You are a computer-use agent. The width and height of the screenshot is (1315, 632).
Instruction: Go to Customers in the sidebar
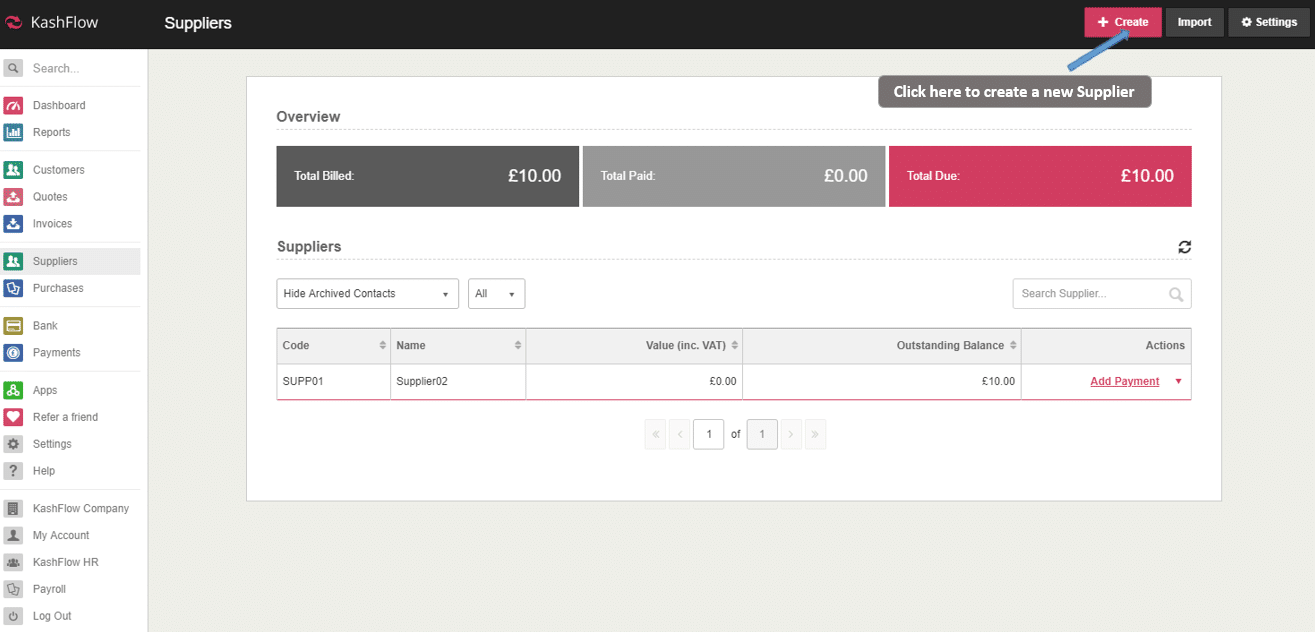[58, 170]
